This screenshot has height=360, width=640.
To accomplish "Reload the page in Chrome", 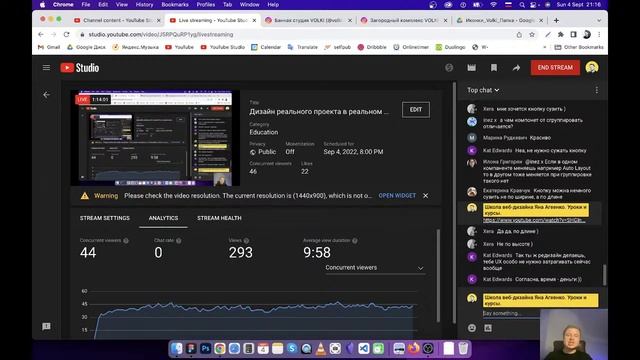I will point(67,35).
